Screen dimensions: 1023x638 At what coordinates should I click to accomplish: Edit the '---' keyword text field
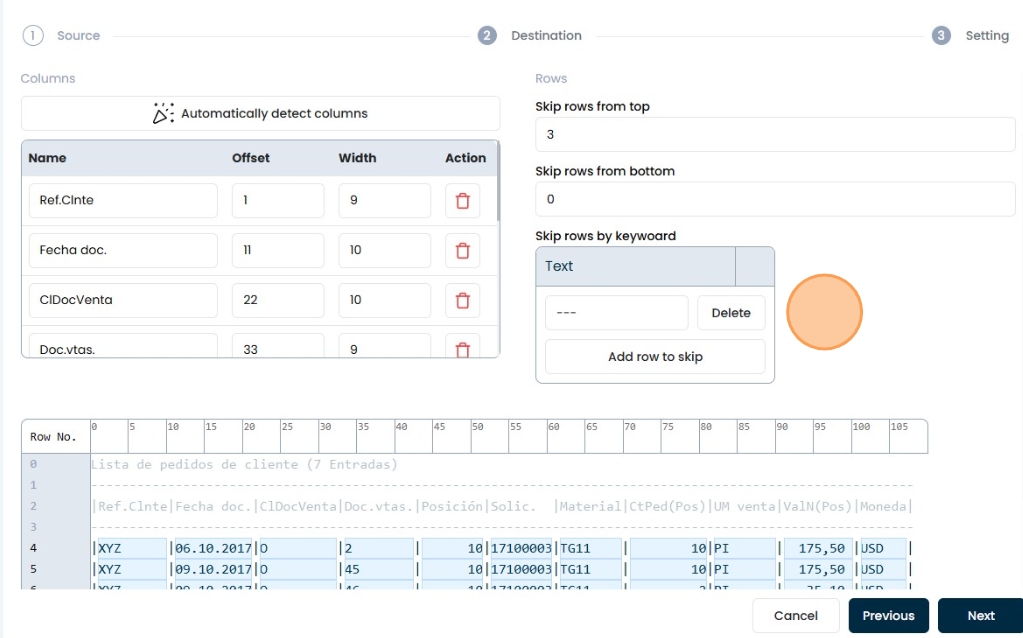coord(616,313)
